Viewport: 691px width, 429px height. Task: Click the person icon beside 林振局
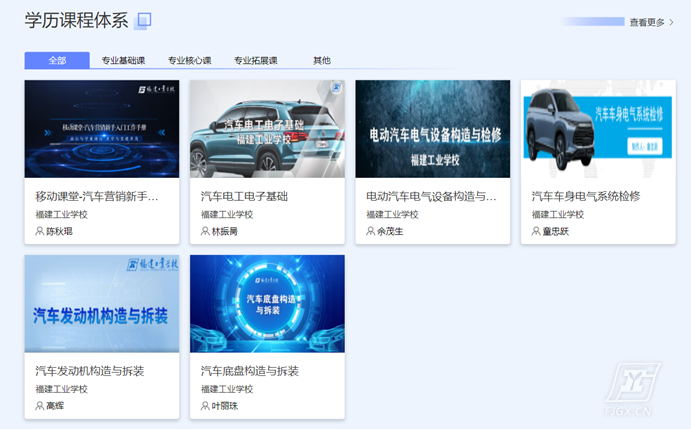[x=205, y=231]
